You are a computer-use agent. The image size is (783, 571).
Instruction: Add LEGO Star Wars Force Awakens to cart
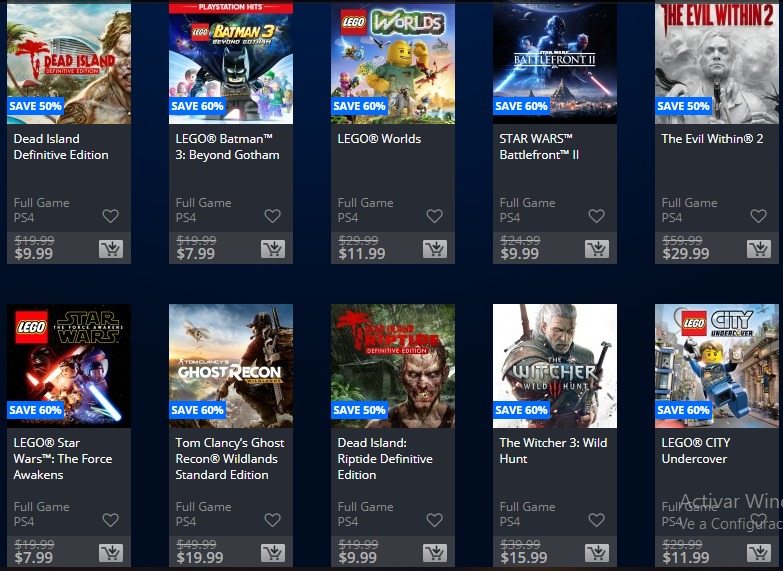(111, 553)
